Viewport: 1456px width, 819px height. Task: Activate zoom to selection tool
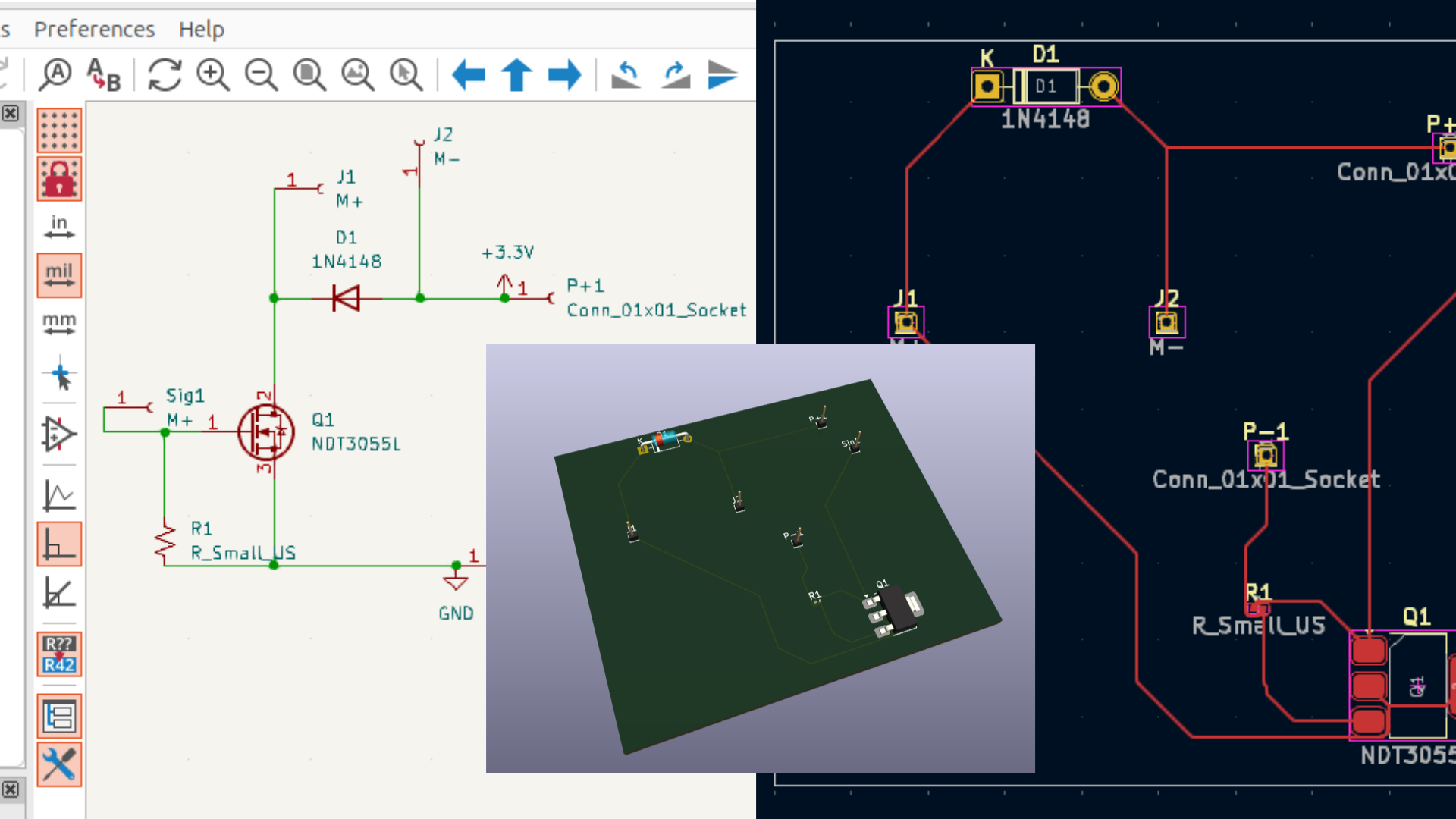[406, 74]
